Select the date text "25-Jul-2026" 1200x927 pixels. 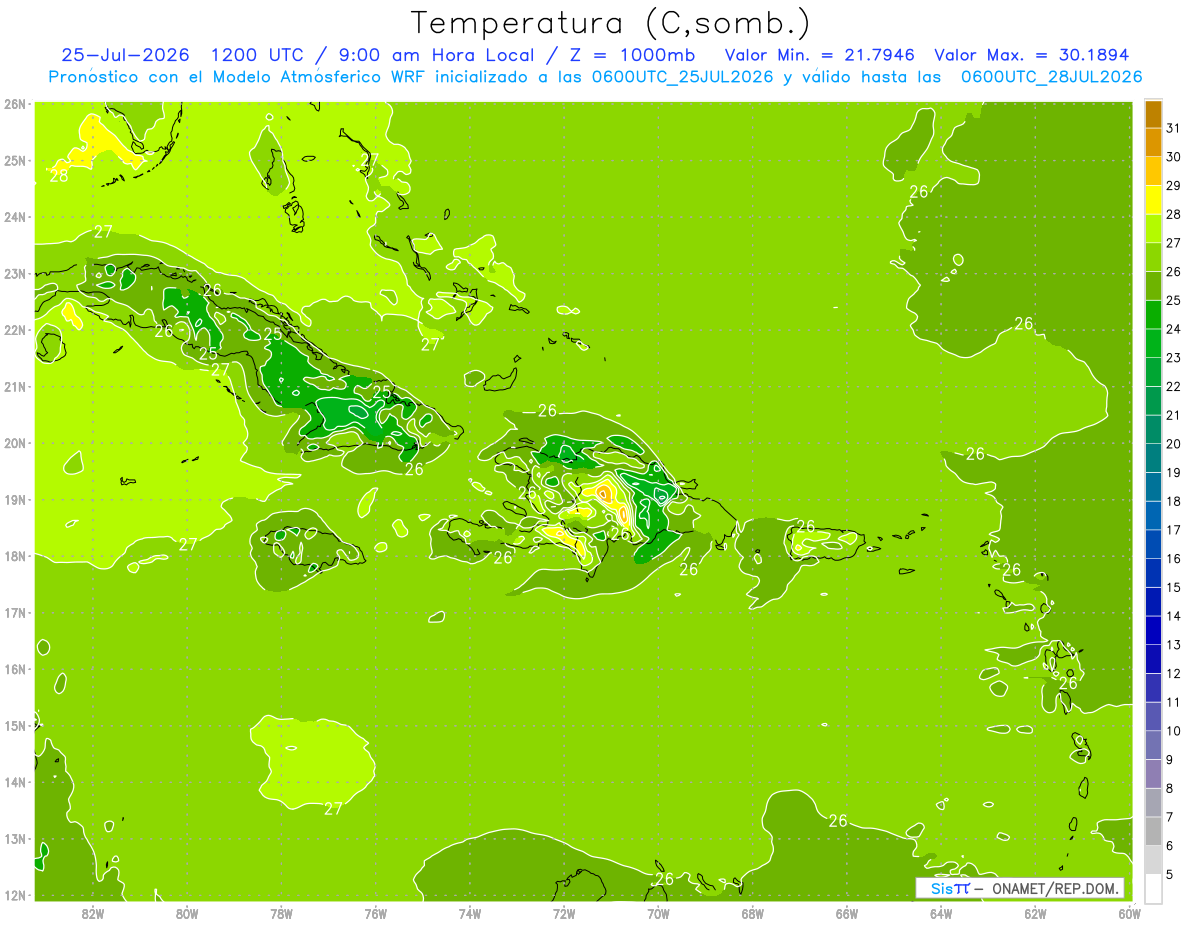tap(124, 55)
